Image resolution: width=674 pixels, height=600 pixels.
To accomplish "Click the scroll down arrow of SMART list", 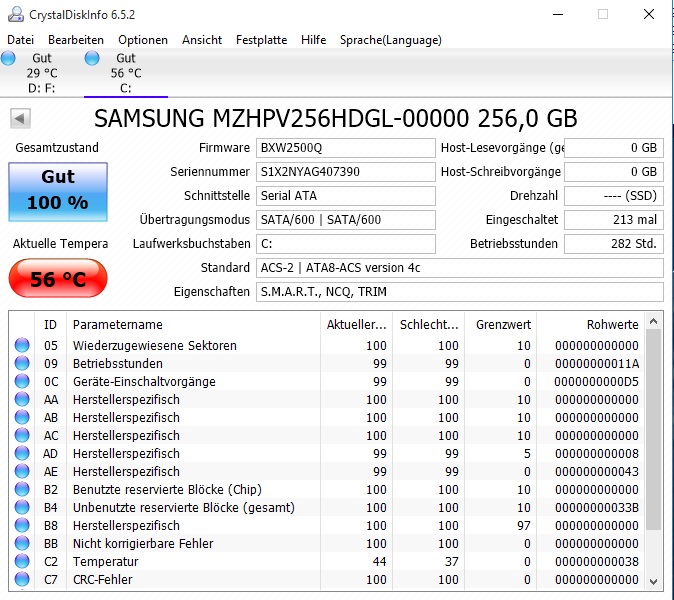I will 653,581.
